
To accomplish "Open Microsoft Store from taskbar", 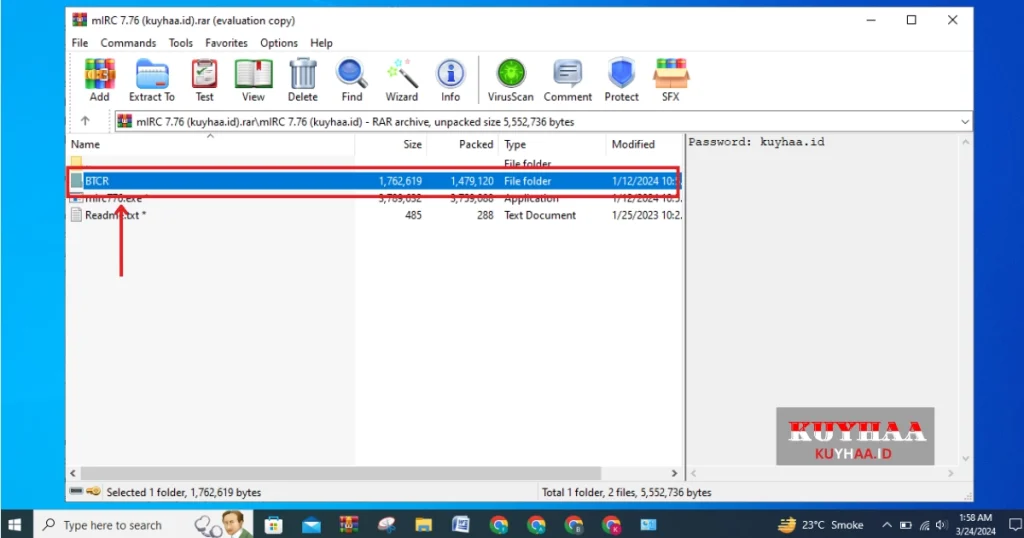I will (x=274, y=524).
